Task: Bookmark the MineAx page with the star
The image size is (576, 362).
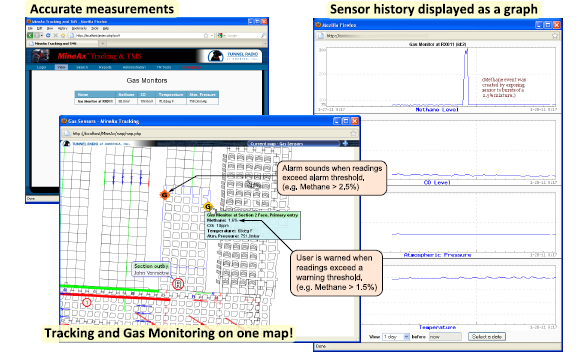Action: (x=206, y=36)
